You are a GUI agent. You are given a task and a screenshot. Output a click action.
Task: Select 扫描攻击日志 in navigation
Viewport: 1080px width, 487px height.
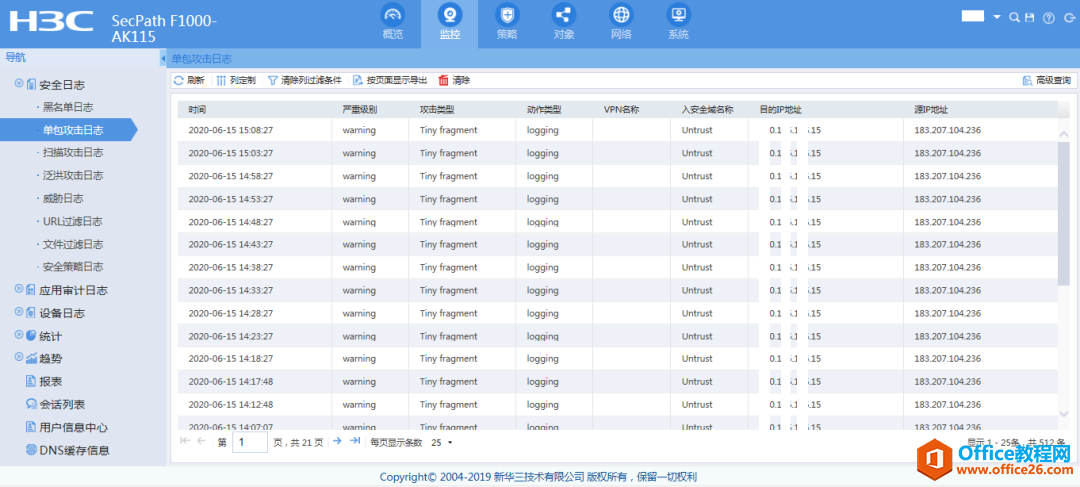[x=73, y=152]
